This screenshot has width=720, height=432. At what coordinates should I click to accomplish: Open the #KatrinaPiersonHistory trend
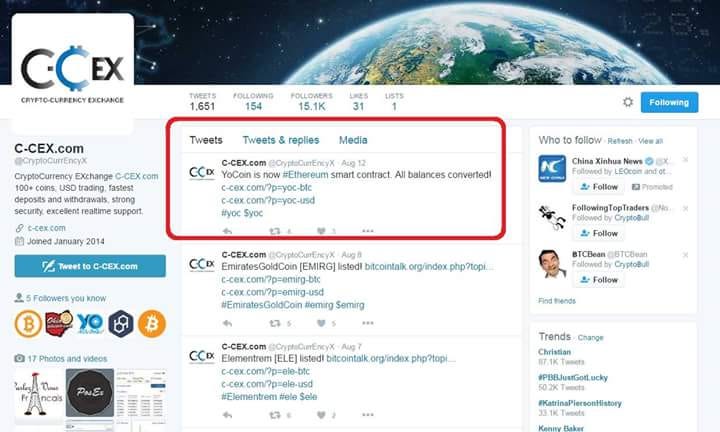click(579, 403)
